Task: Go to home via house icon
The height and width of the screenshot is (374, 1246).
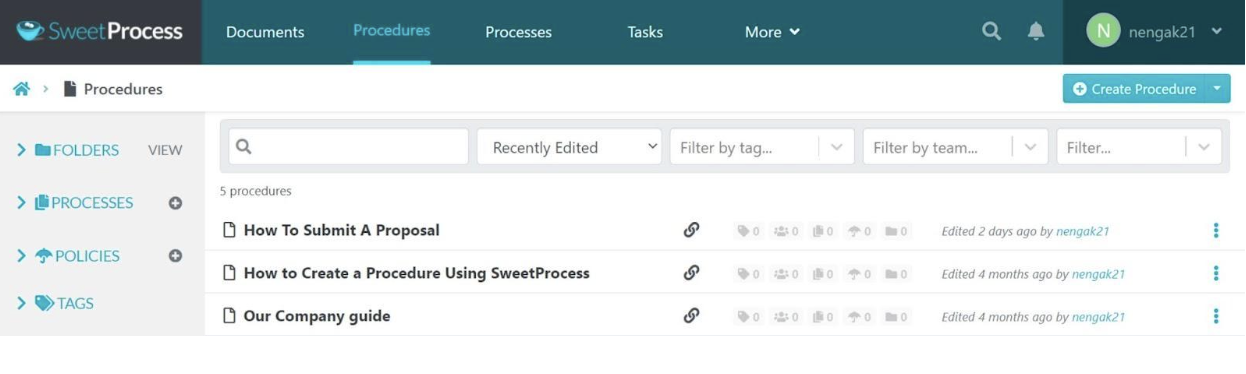Action: click(x=21, y=89)
